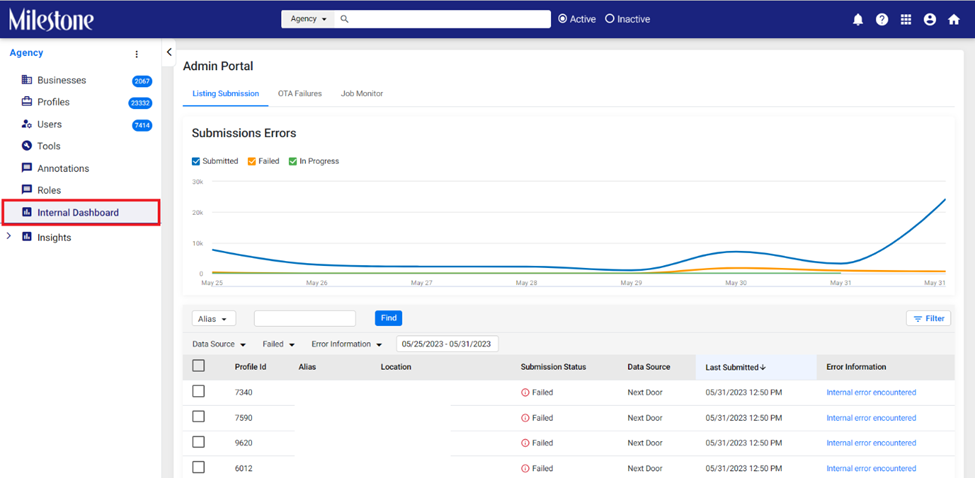Tick the checkbox for profile 7340

pos(198,392)
